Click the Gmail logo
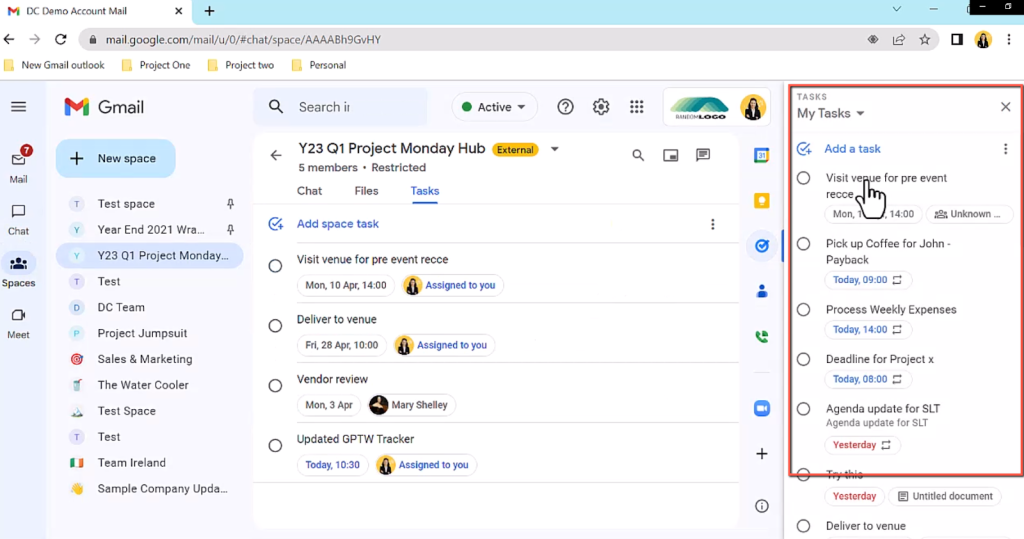This screenshot has height=539, width=1024. pyautogui.click(x=104, y=106)
